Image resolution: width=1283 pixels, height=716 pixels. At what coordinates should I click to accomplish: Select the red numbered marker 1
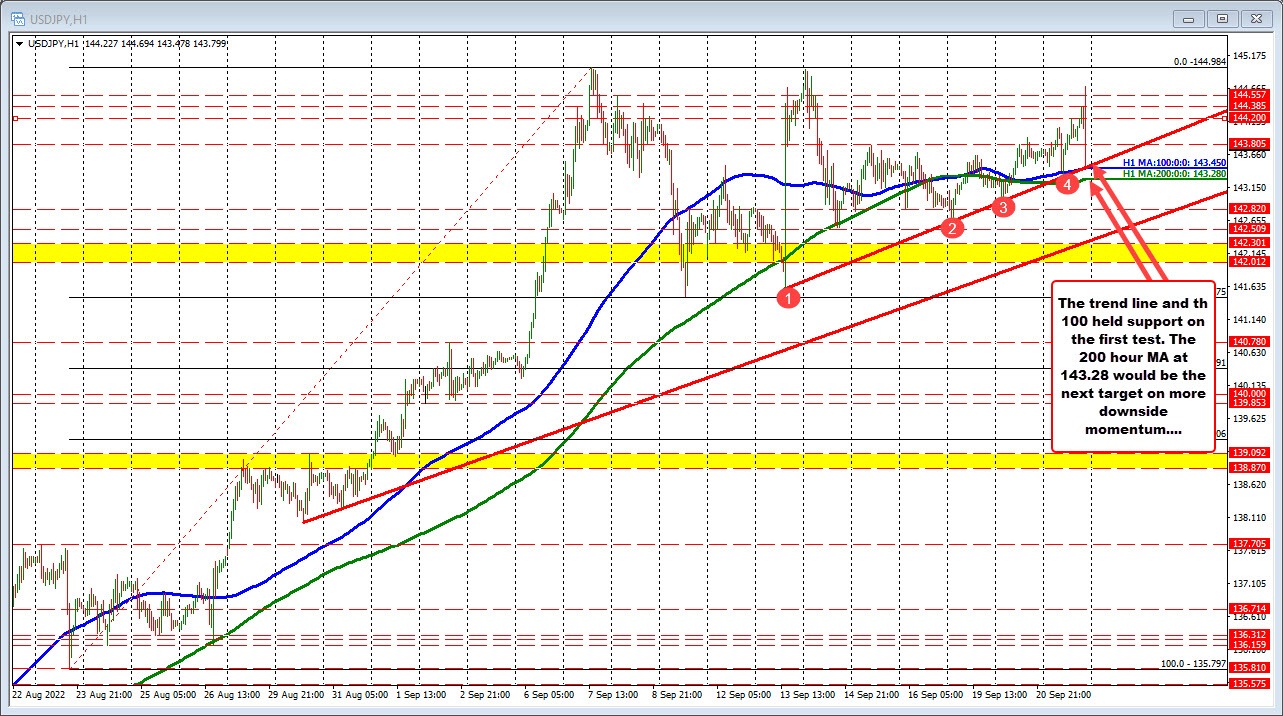(788, 297)
